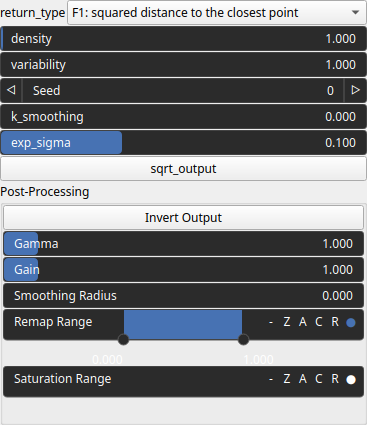The height and width of the screenshot is (425, 367).
Task: Click the Post-Processing label
Action: coord(45,192)
